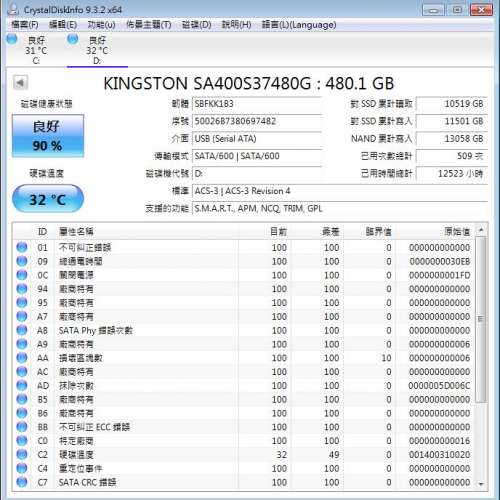Click threshold value 10 of attribute AA
Viewport: 500px width, 500px height.
(x=386, y=358)
